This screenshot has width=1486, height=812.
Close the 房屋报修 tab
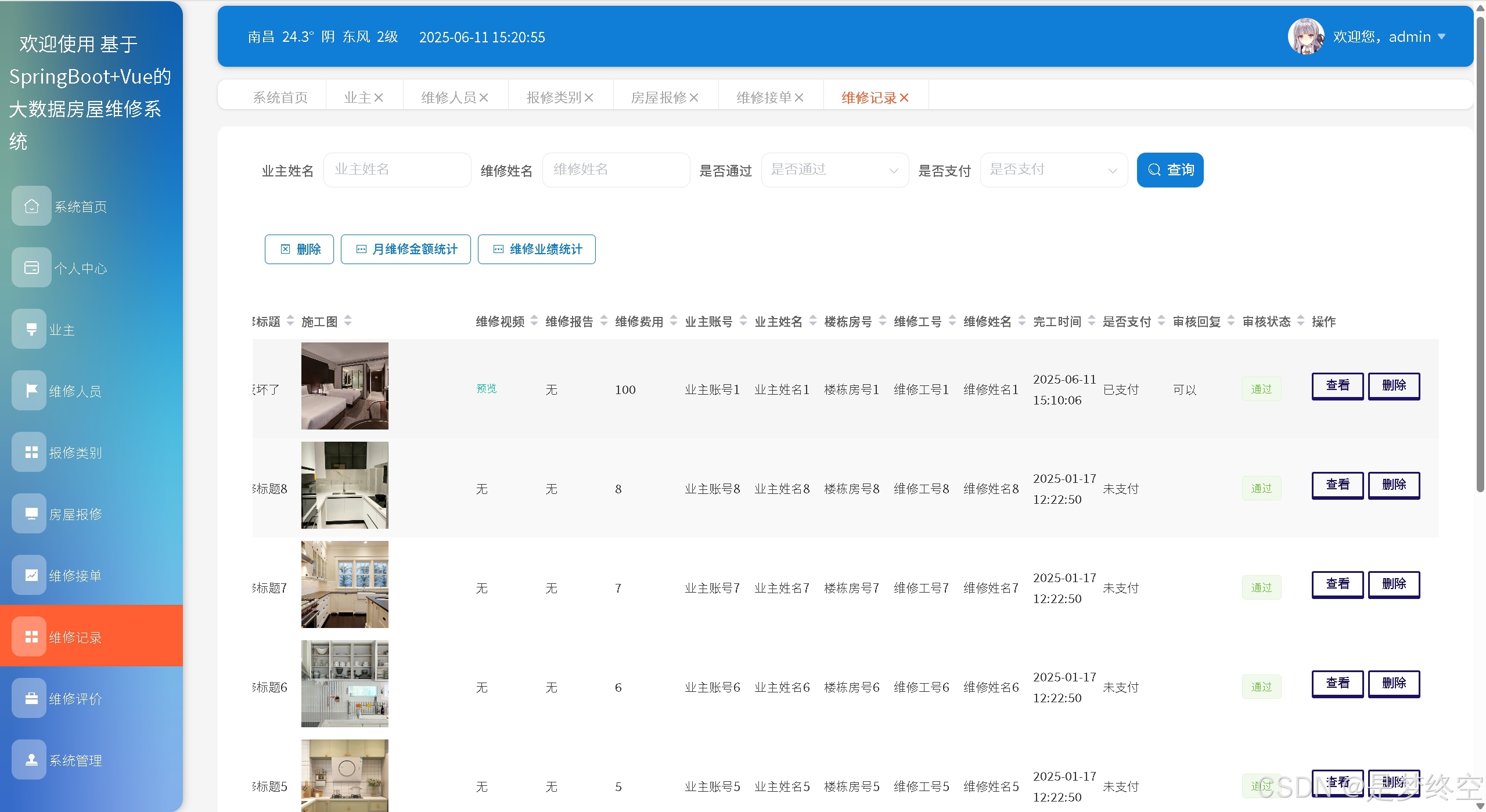coord(694,98)
